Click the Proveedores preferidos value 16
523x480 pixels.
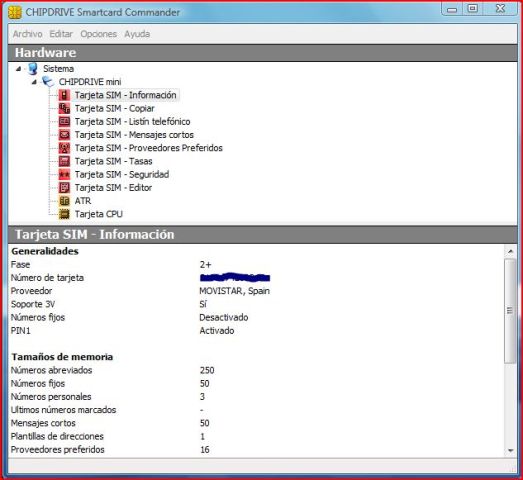click(205, 450)
